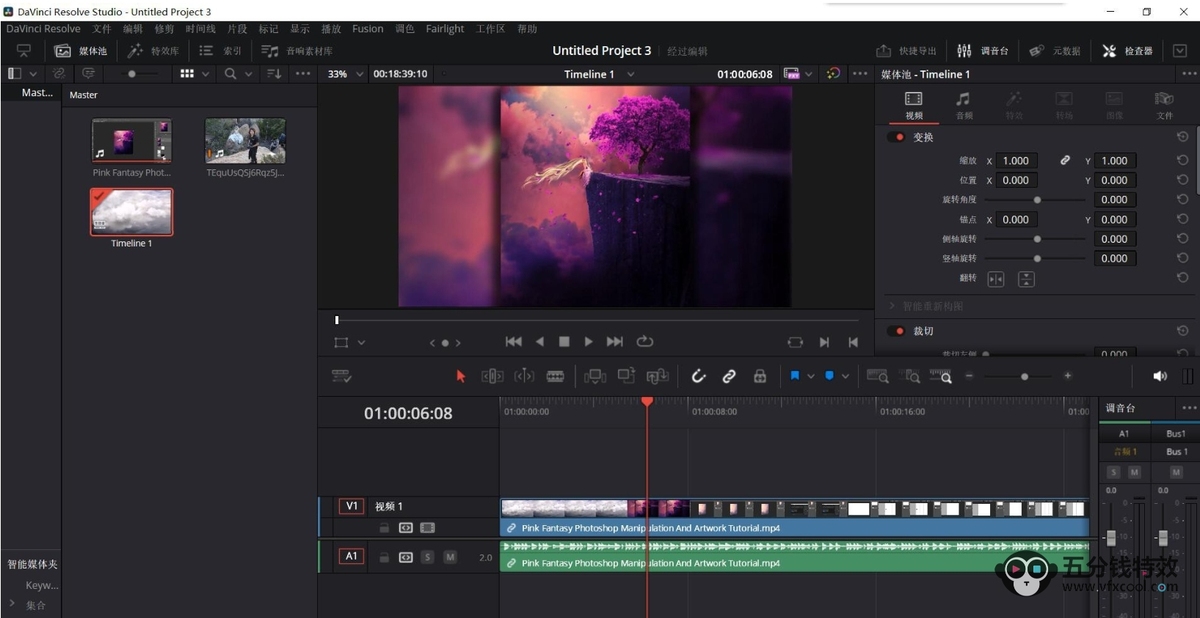Lock the A1 audio track

[384, 557]
